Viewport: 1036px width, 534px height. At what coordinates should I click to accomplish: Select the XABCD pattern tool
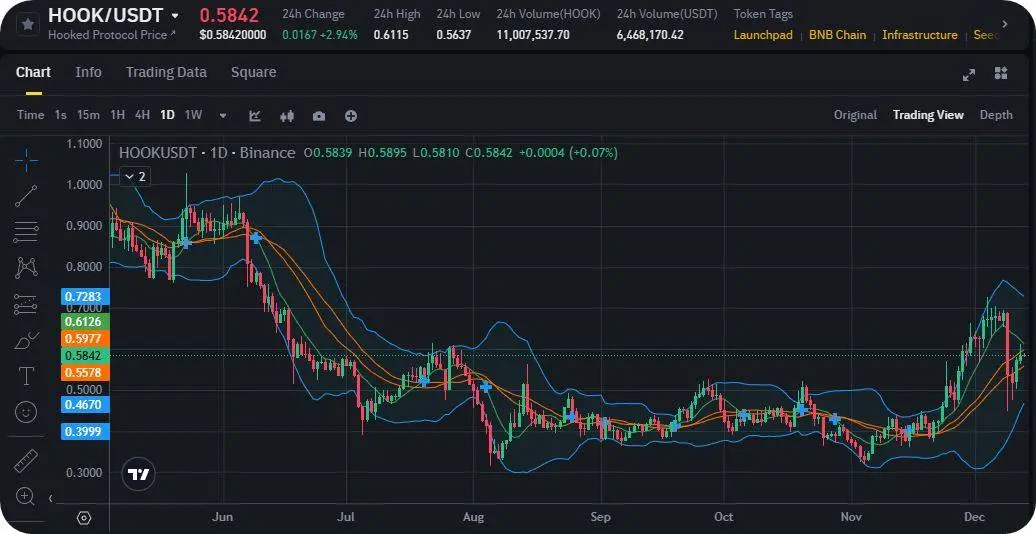point(26,268)
